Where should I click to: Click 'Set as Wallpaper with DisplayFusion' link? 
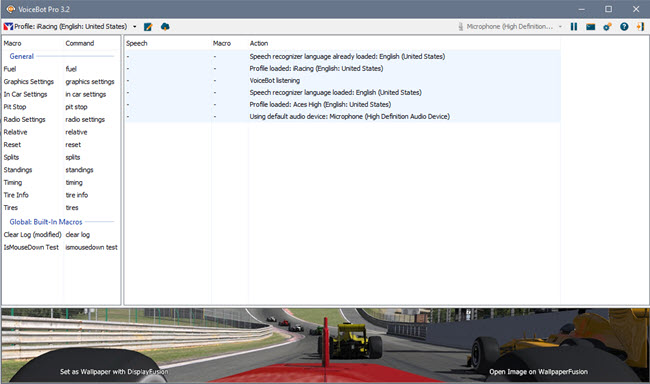[x=114, y=372]
